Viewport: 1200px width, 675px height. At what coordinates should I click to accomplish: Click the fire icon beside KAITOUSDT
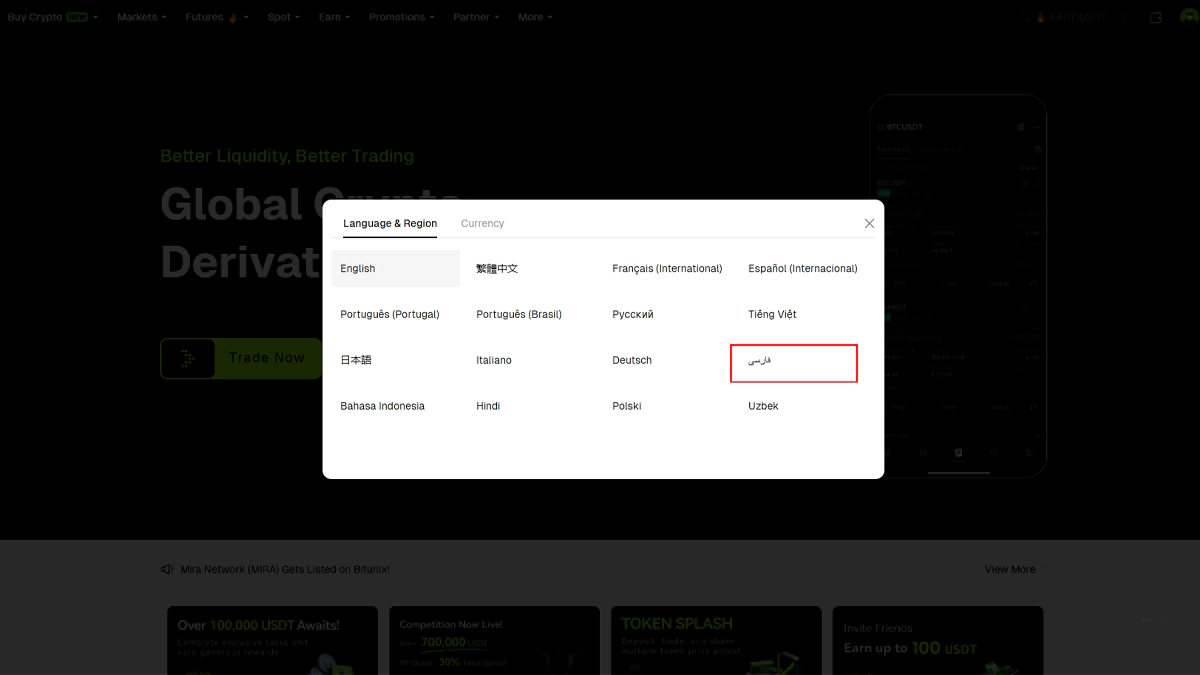tap(1040, 17)
